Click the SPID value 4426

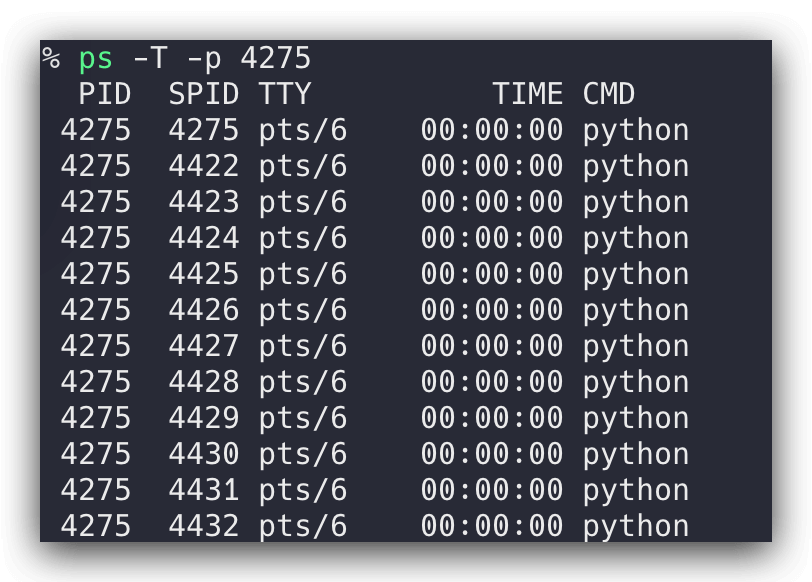tap(204, 311)
